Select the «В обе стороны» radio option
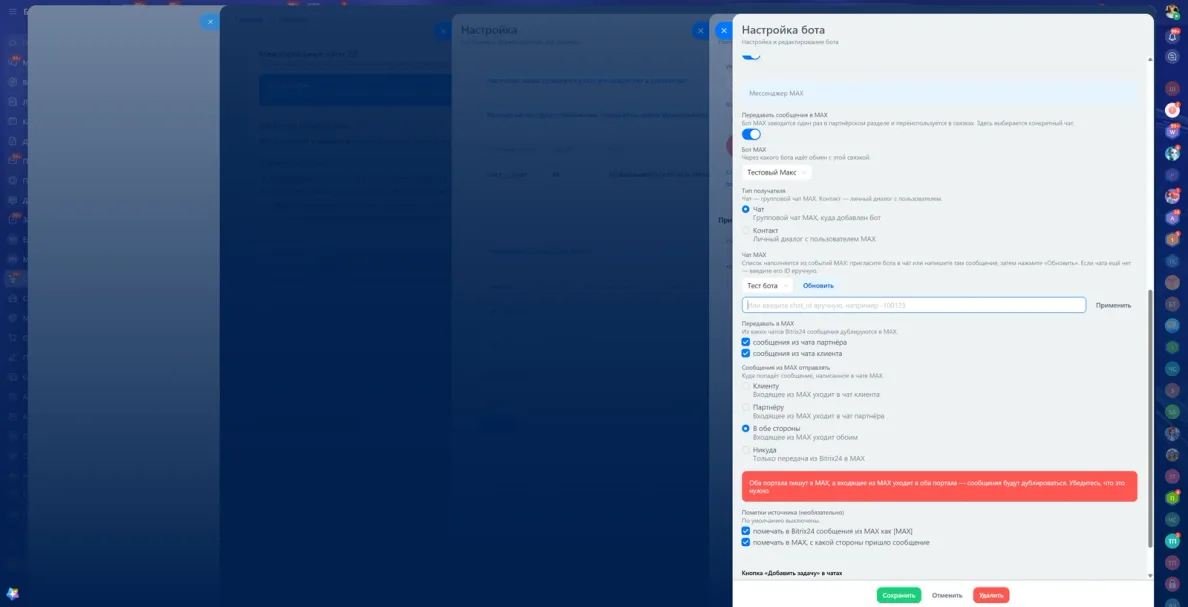1188x607 pixels. pos(746,429)
